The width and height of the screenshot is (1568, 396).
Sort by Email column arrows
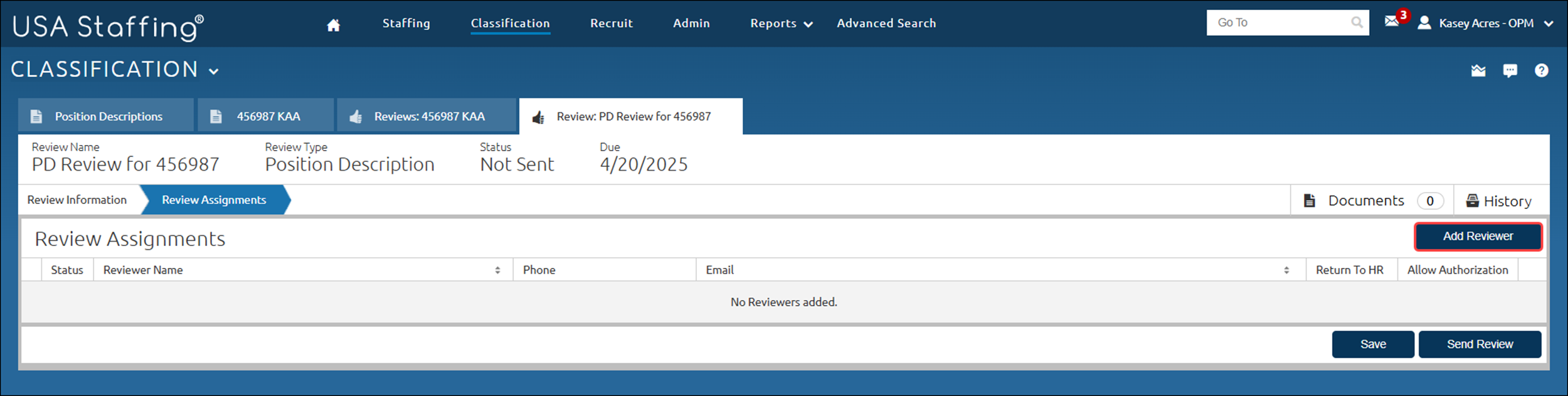[1286, 270]
